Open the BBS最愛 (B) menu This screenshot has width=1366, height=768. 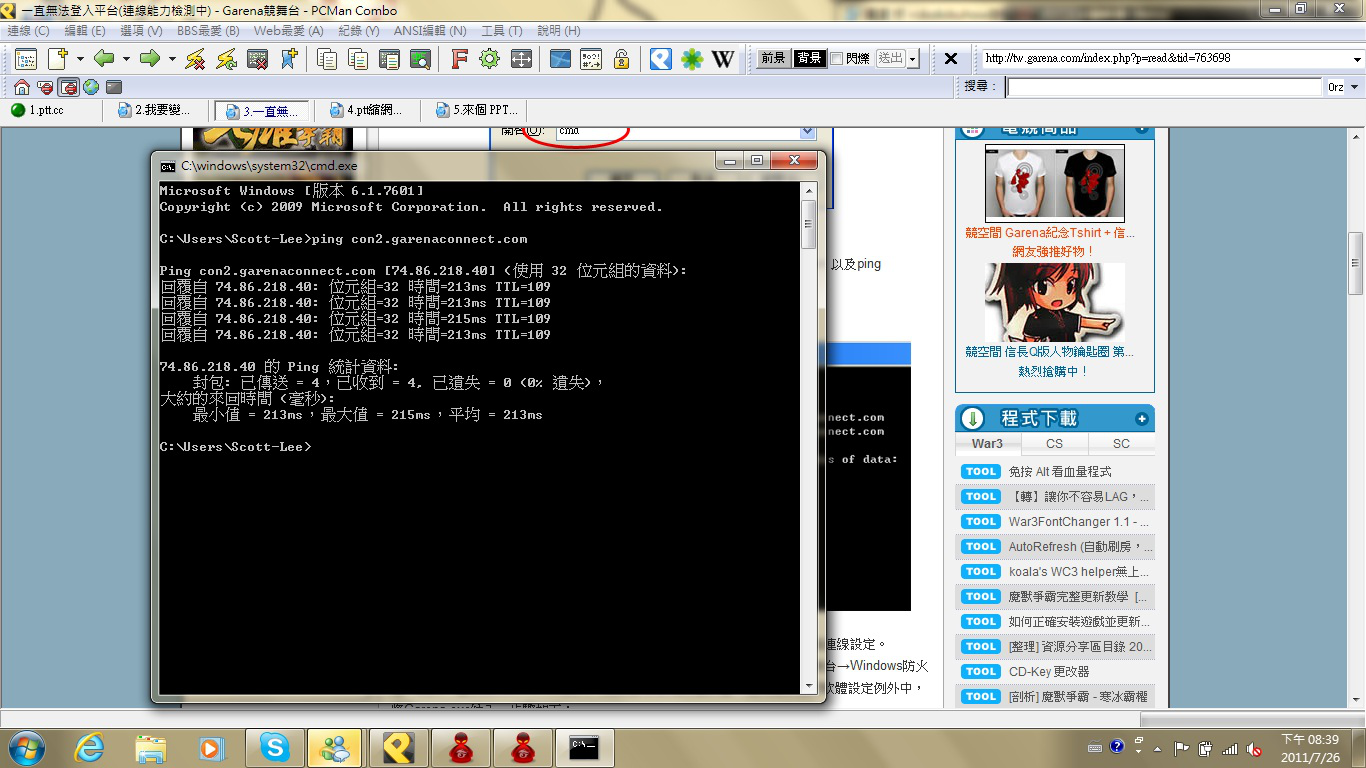tap(208, 31)
